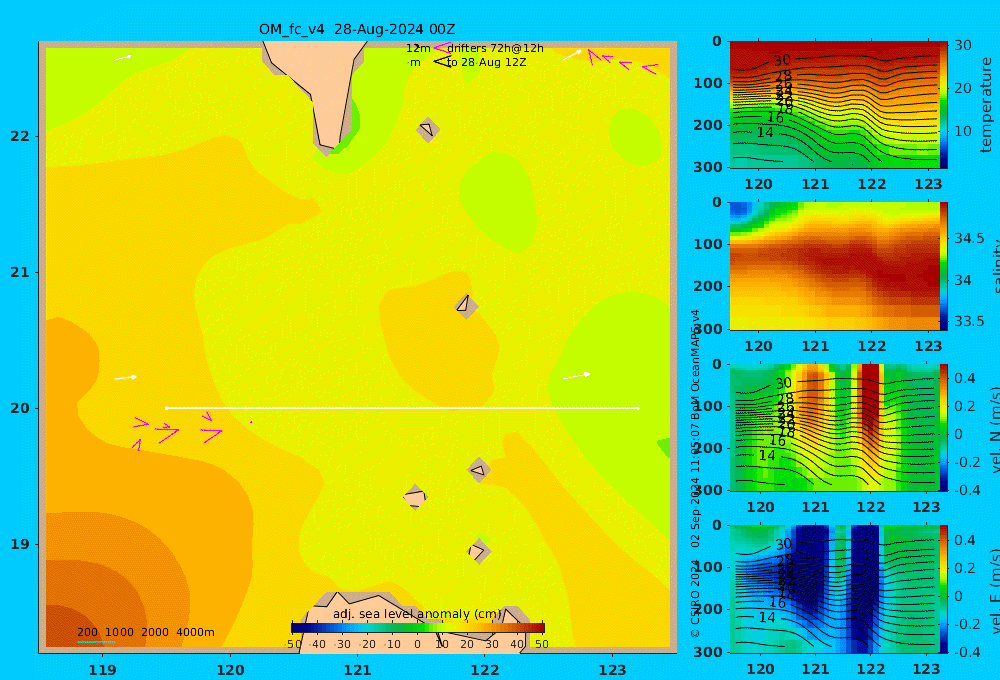Click the white transect line along 20°N

(402, 408)
